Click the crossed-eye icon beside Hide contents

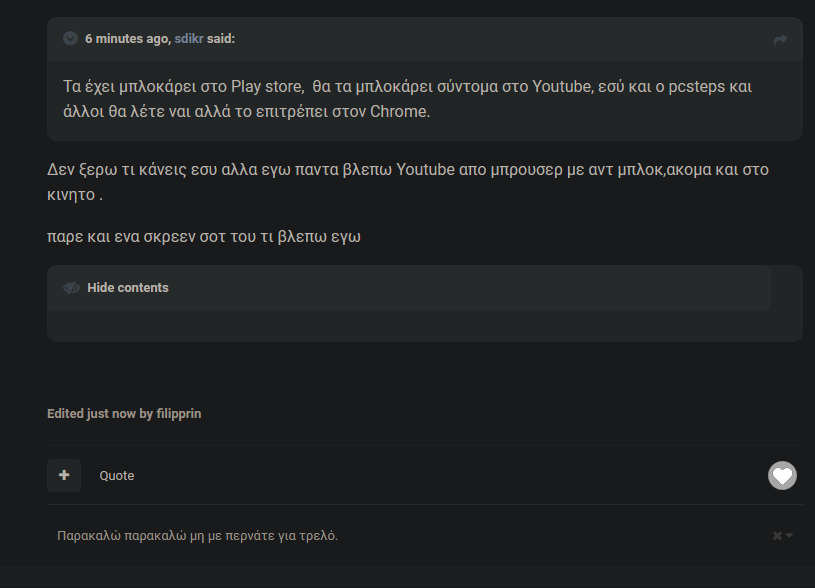(71, 288)
